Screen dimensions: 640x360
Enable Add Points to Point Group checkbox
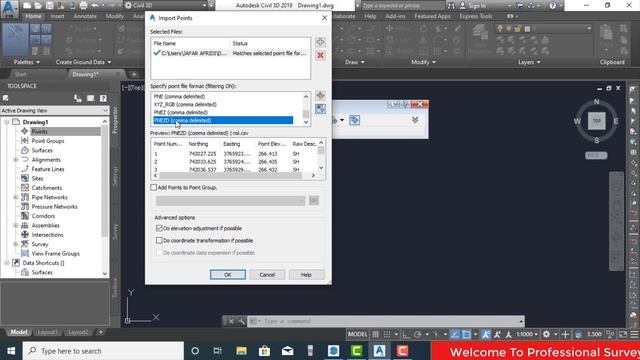[x=153, y=187]
